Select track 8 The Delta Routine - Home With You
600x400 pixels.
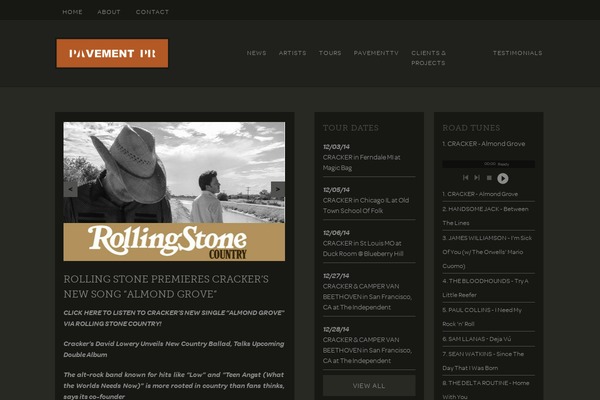point(486,390)
